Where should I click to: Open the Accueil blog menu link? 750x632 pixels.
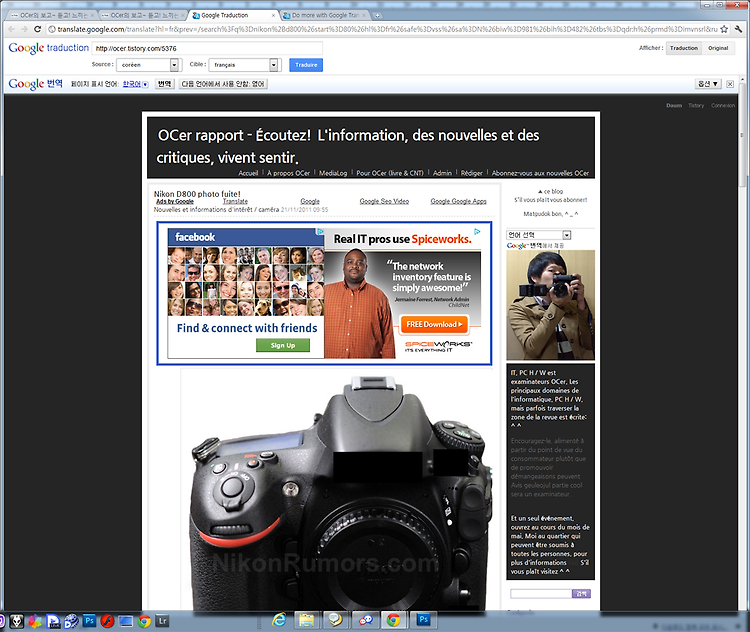tap(248, 173)
